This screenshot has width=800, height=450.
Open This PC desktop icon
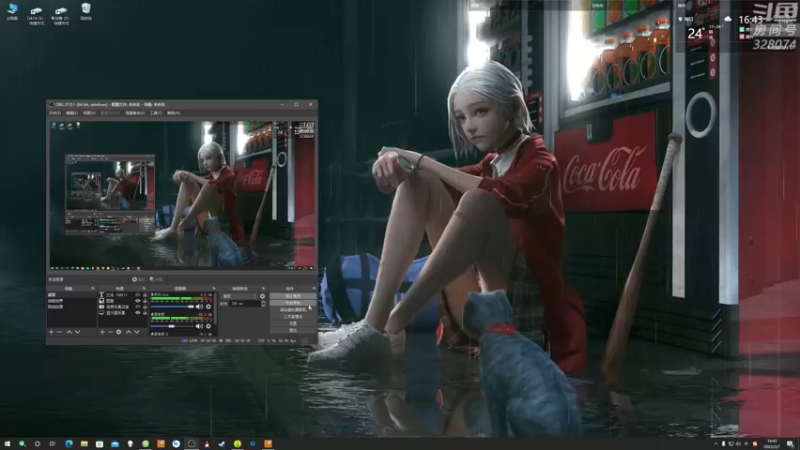[12, 12]
